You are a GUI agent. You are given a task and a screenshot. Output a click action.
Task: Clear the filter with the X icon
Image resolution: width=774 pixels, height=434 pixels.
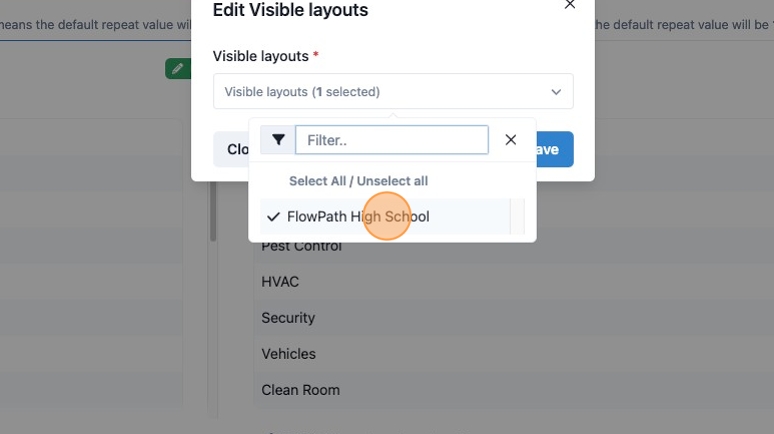point(511,140)
